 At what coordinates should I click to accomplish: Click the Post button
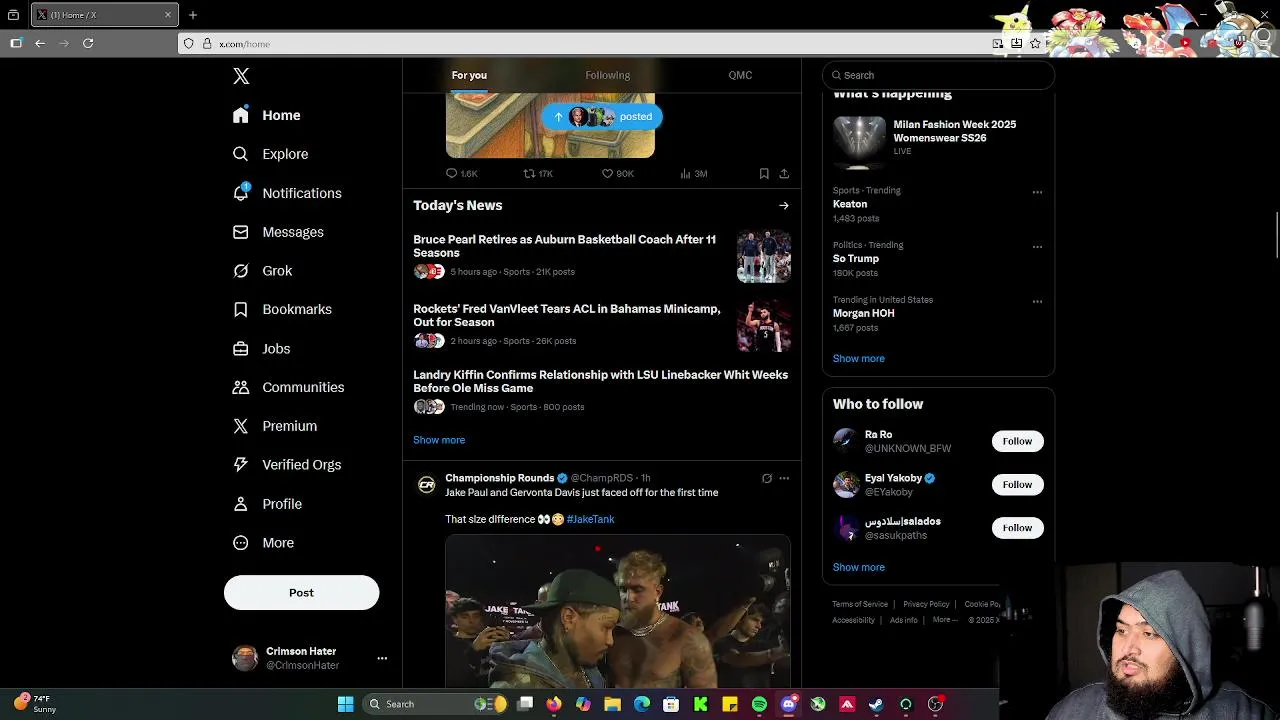coord(301,592)
